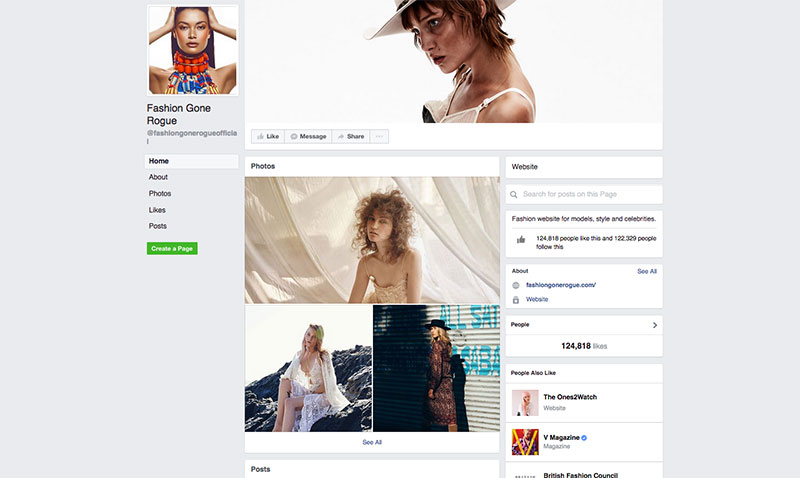Click the page description about models and style
This screenshot has height=478, width=800.
(584, 219)
